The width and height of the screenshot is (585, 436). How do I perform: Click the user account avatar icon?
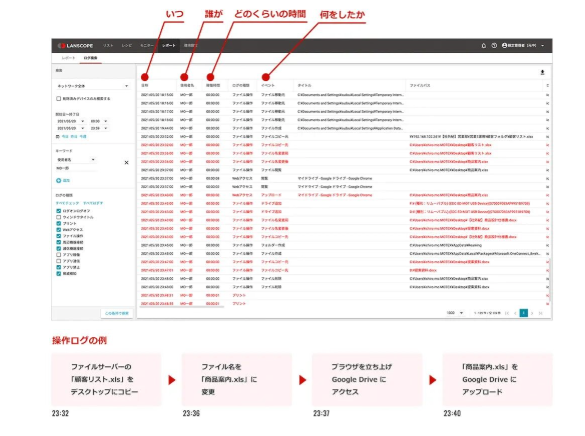point(504,46)
